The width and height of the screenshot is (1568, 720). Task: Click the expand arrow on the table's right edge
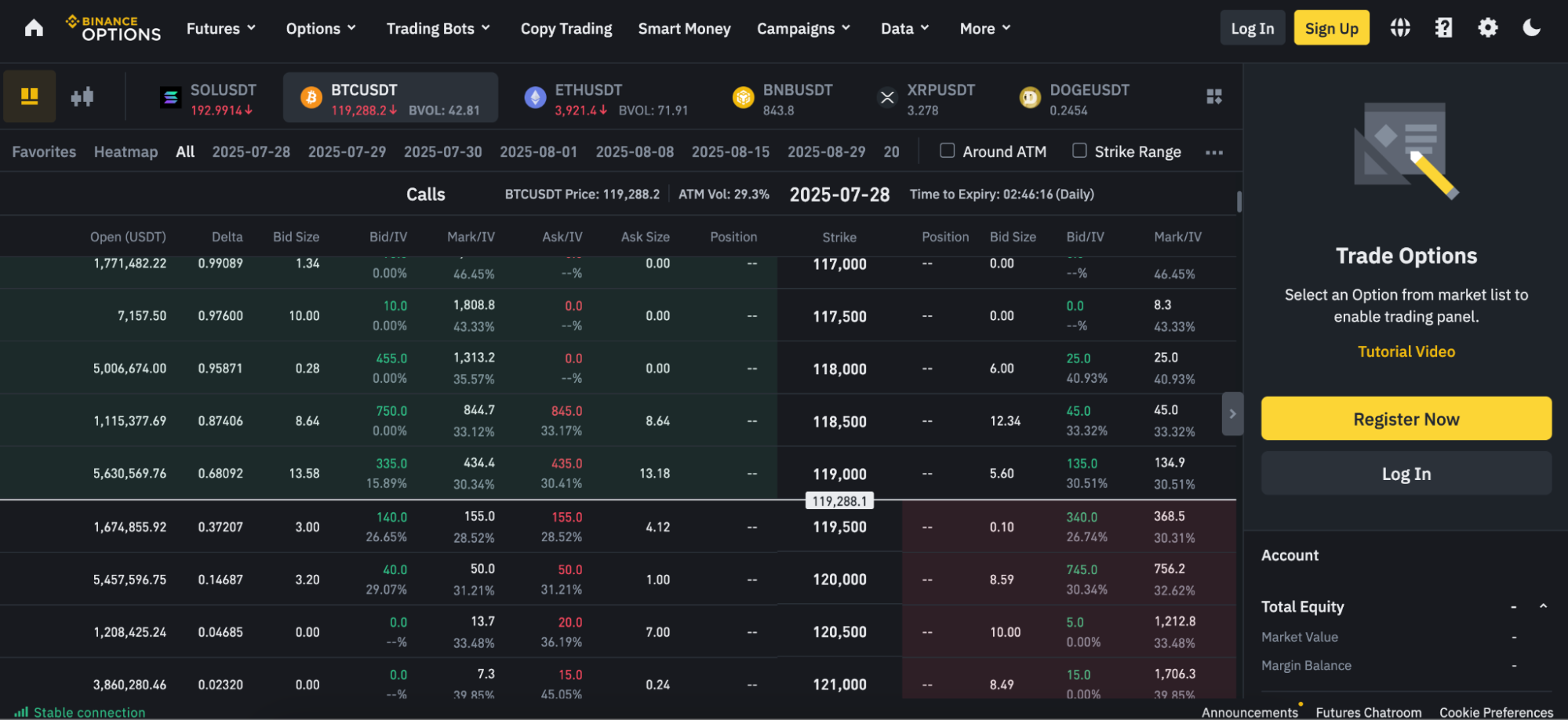[1232, 413]
